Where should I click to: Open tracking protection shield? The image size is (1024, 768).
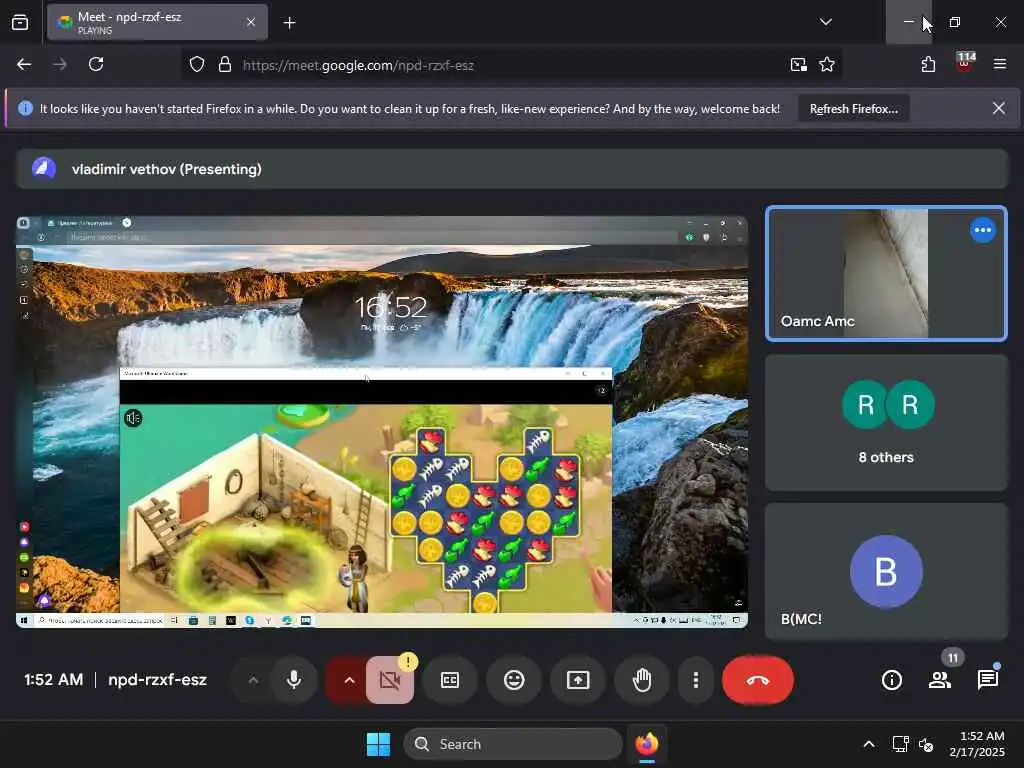tap(197, 64)
